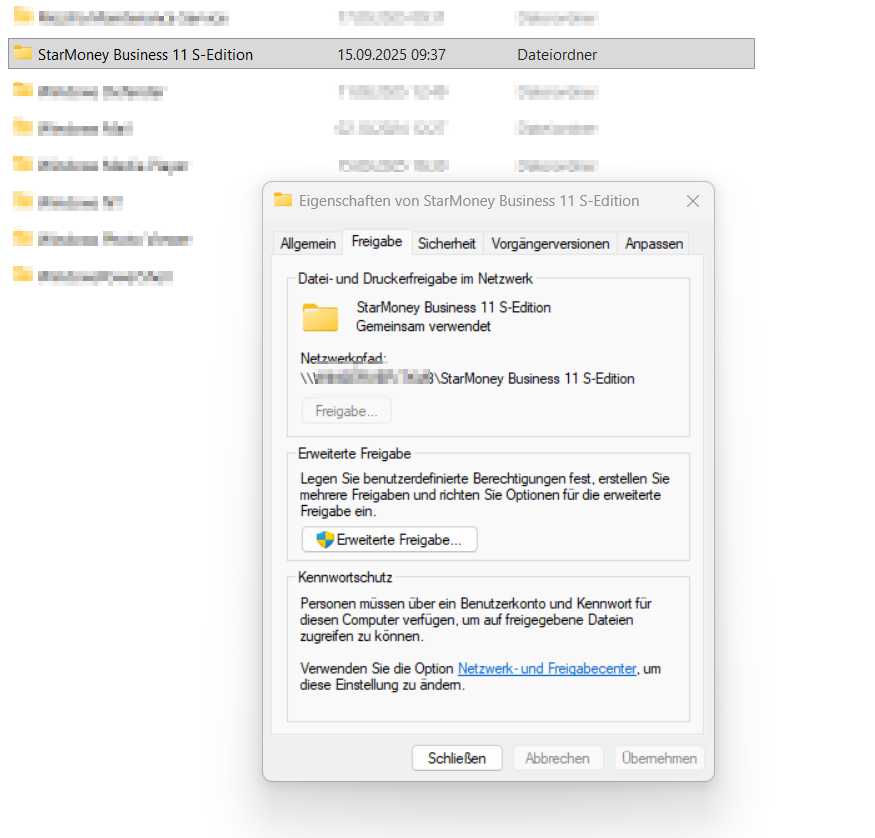Open the Erweiterte Freigabe... settings

(390, 540)
